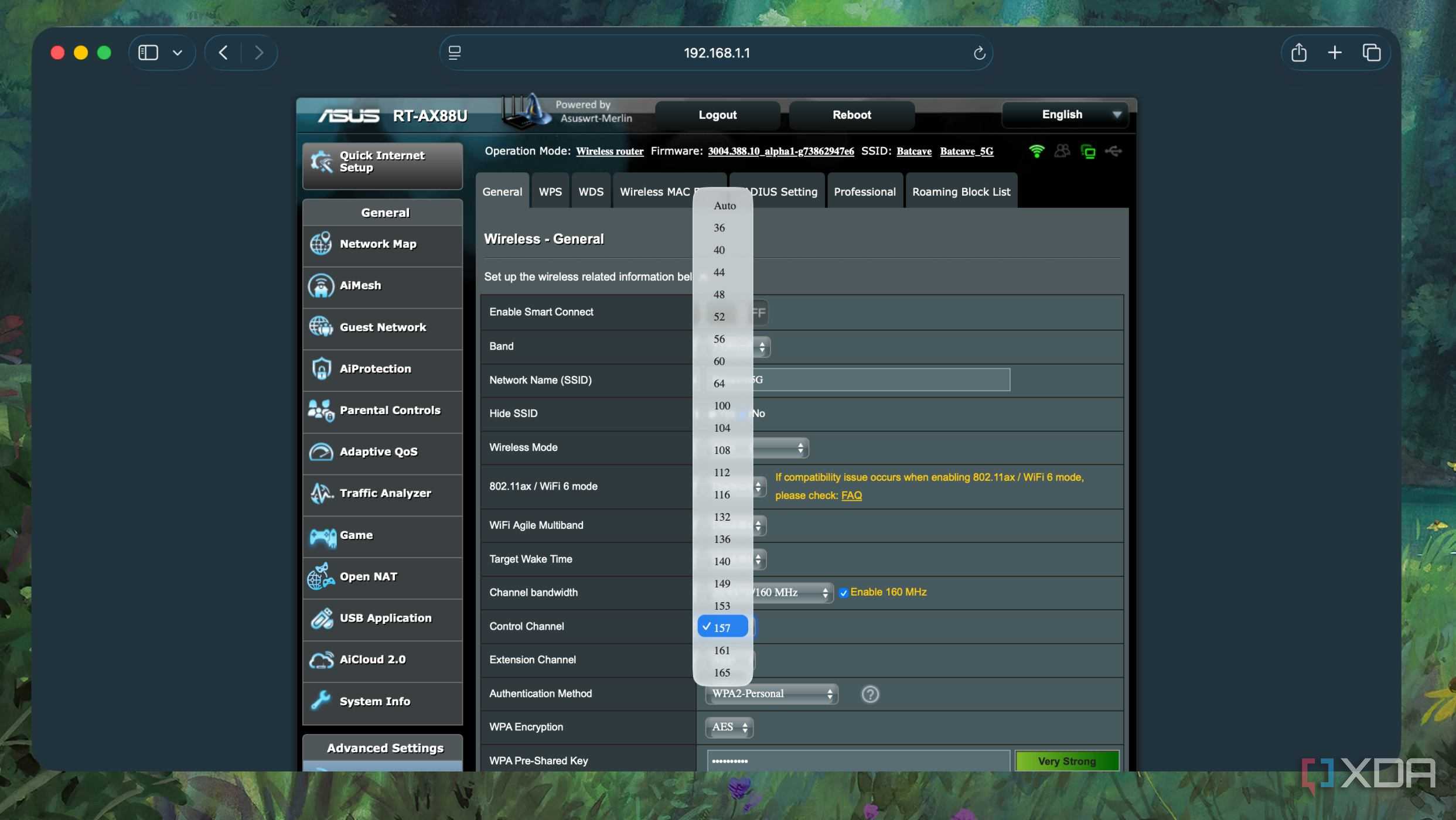Open the Network Map icon
The width and height of the screenshot is (1456, 820).
coord(320,244)
